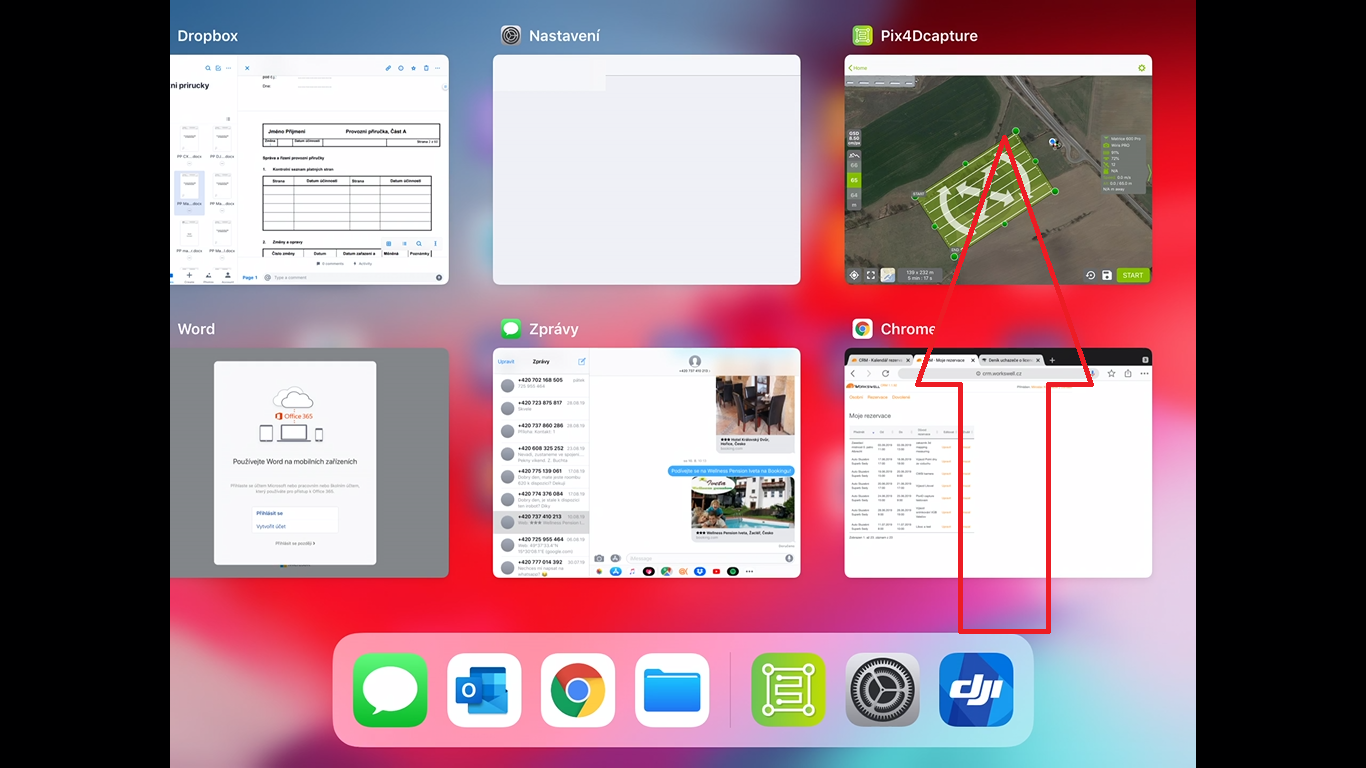The width and height of the screenshot is (1366, 768).
Task: Open Rezervace menu on crm.workswell.cz
Action: pyautogui.click(x=877, y=397)
